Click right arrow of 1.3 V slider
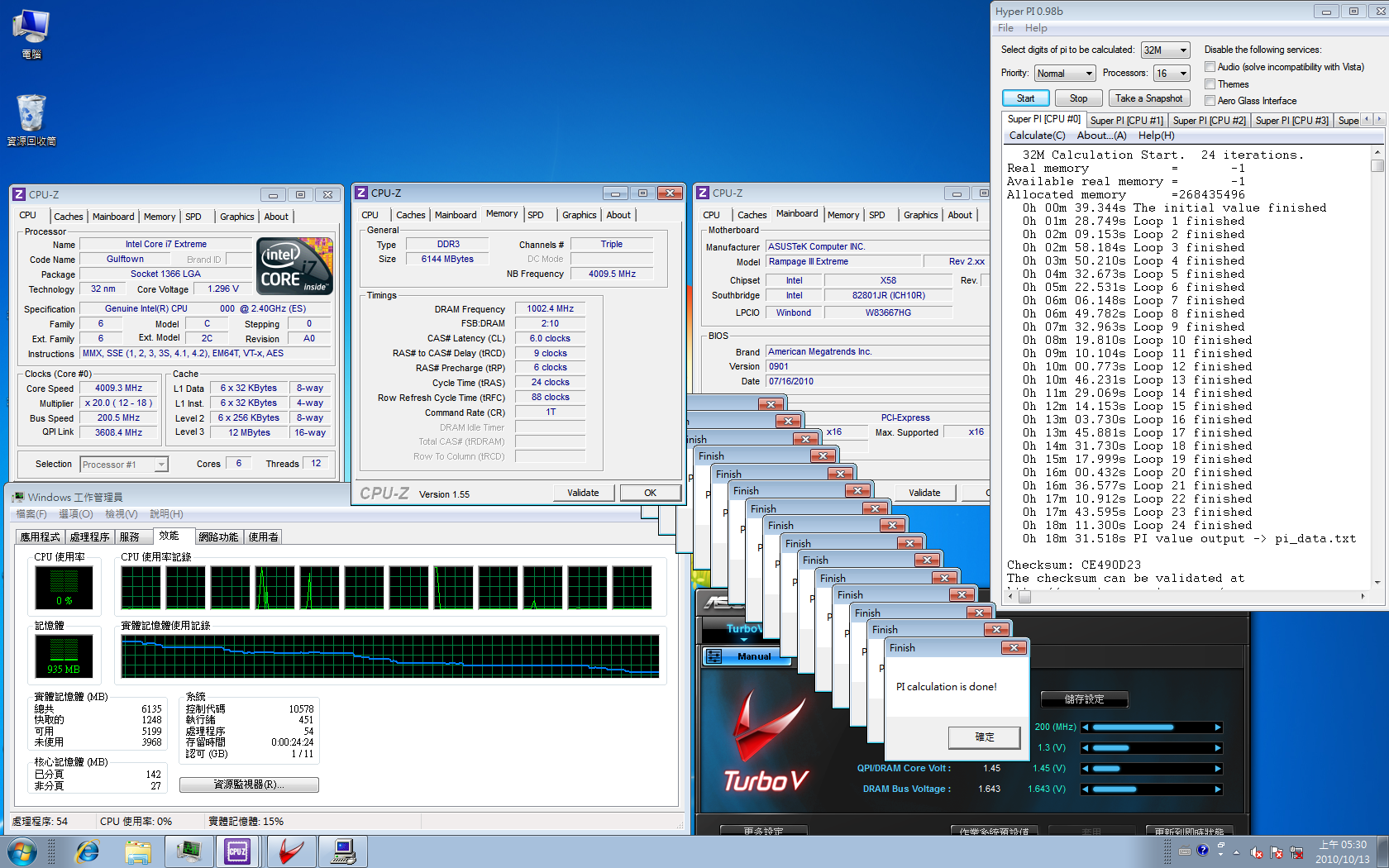 tap(1217, 748)
